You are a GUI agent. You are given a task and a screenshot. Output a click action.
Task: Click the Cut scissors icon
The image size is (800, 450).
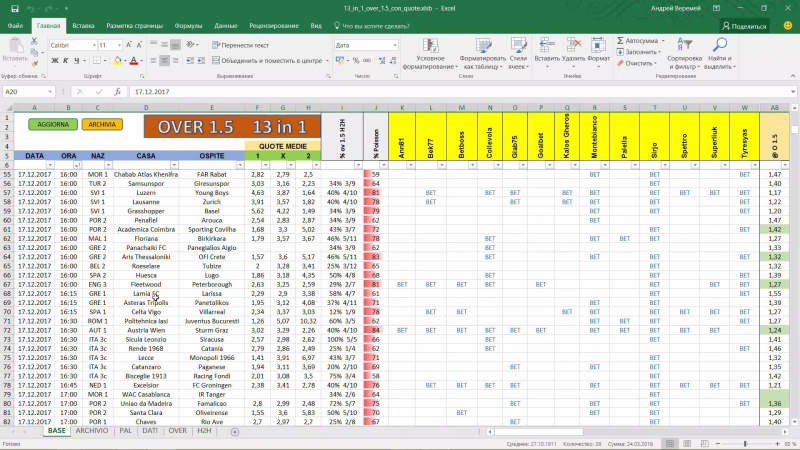click(x=34, y=42)
